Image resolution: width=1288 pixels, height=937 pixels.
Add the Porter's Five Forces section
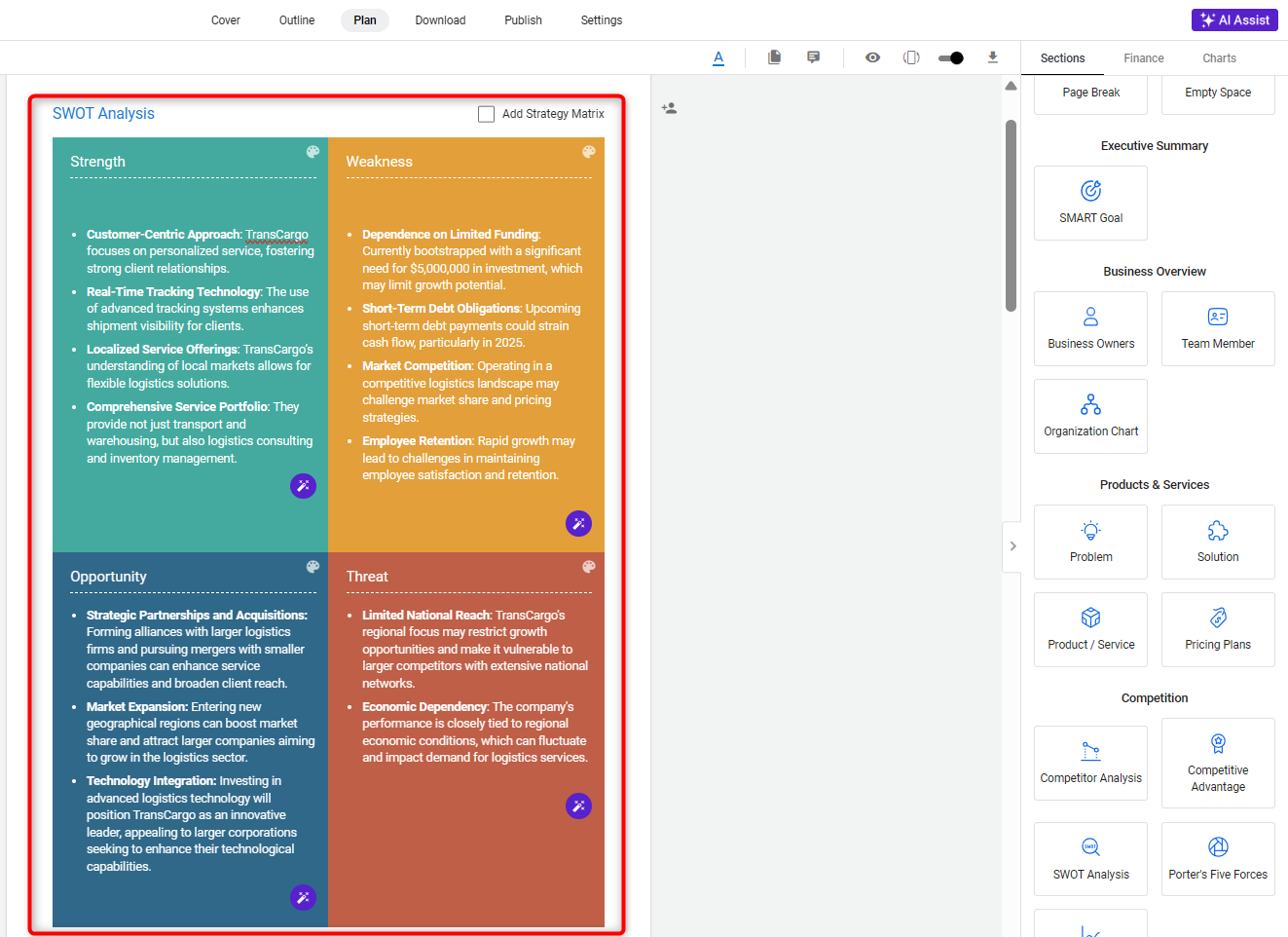[1218, 859]
